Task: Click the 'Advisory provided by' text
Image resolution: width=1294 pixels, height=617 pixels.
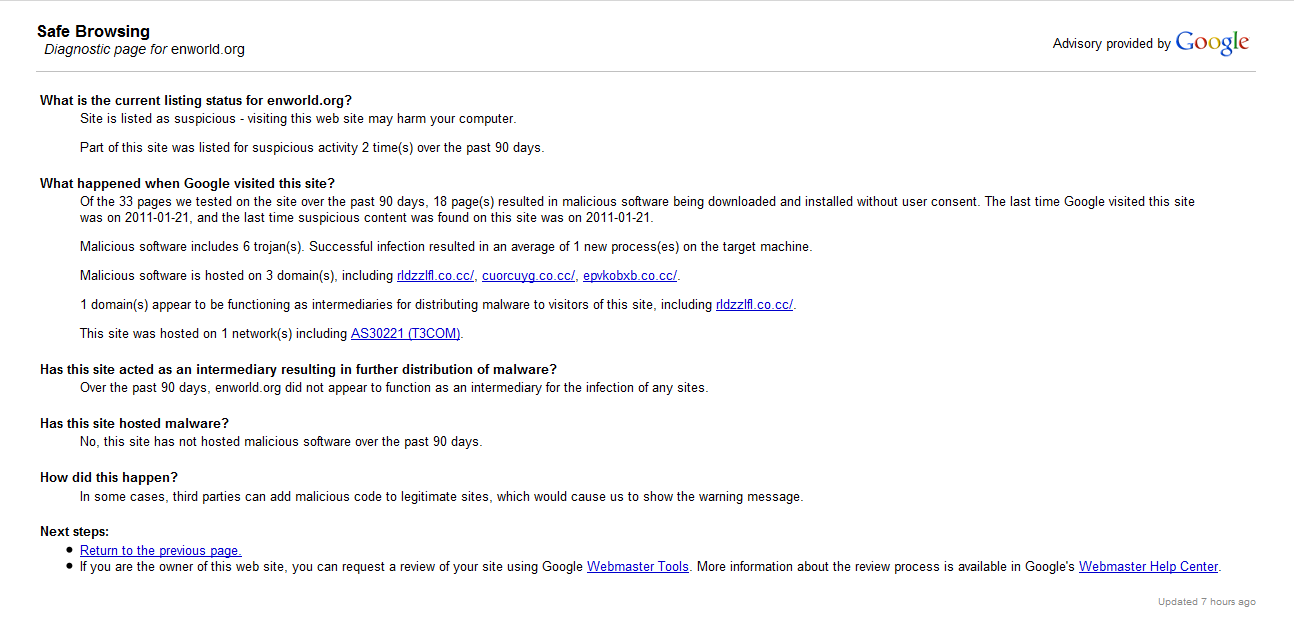Action: click(1111, 44)
